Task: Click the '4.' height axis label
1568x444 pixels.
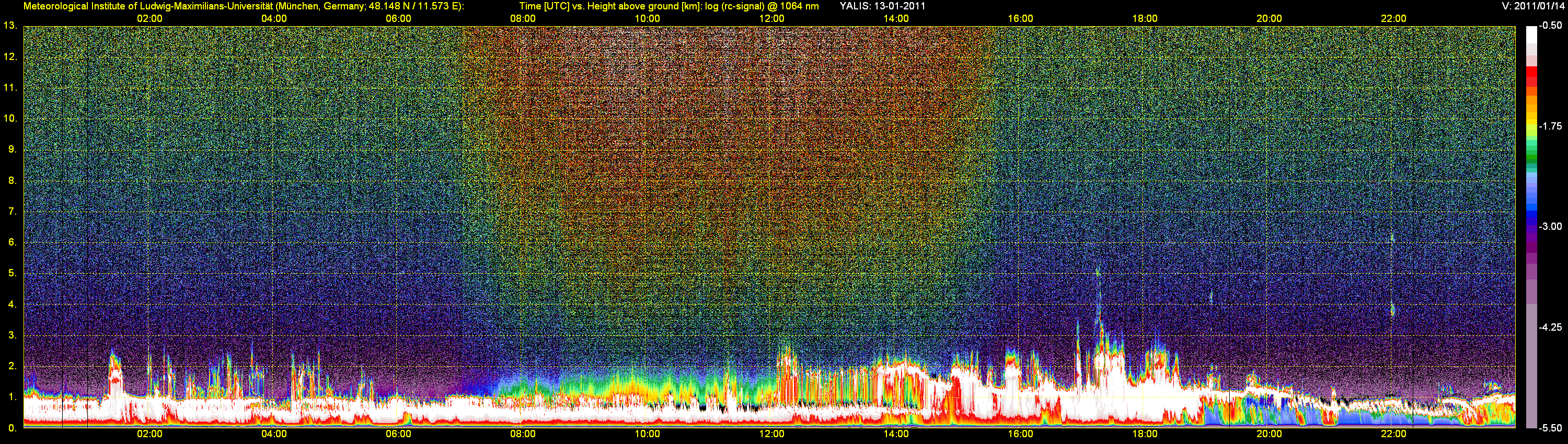Action: coord(13,304)
